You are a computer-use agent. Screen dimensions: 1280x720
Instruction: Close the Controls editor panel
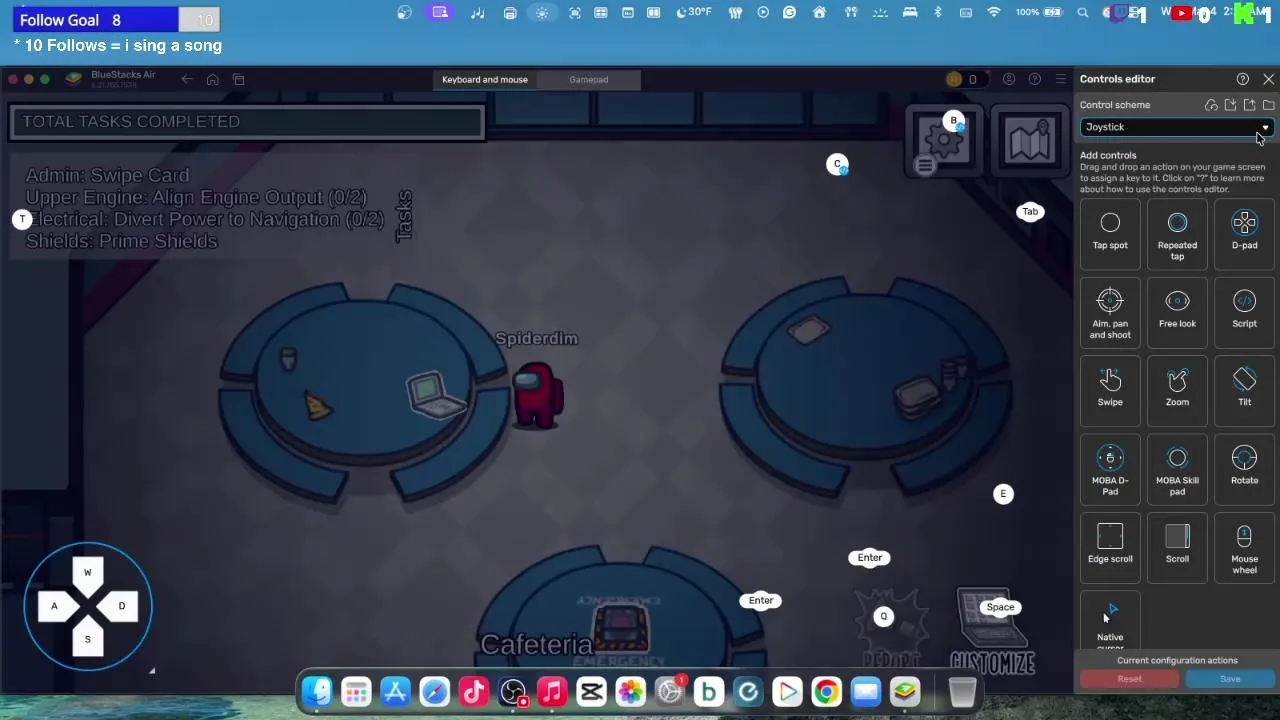pos(1268,79)
